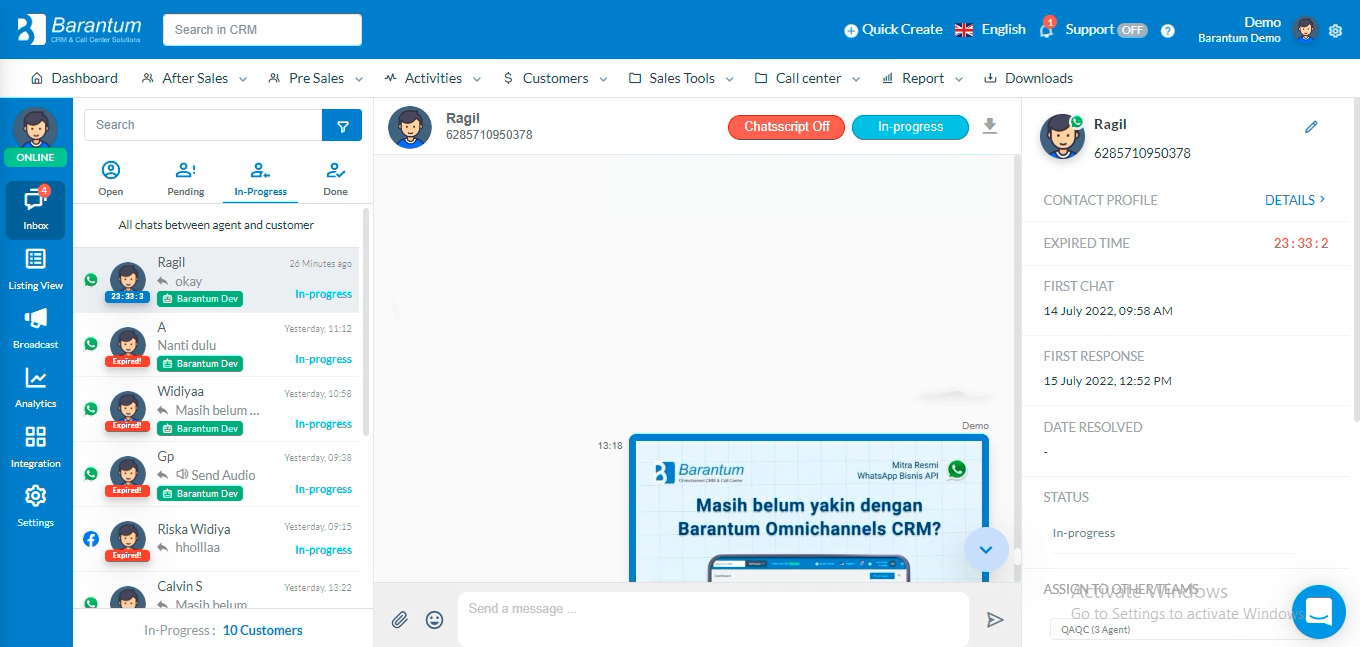Click chat list Search field
Image resolution: width=1360 pixels, height=647 pixels.
(x=203, y=125)
